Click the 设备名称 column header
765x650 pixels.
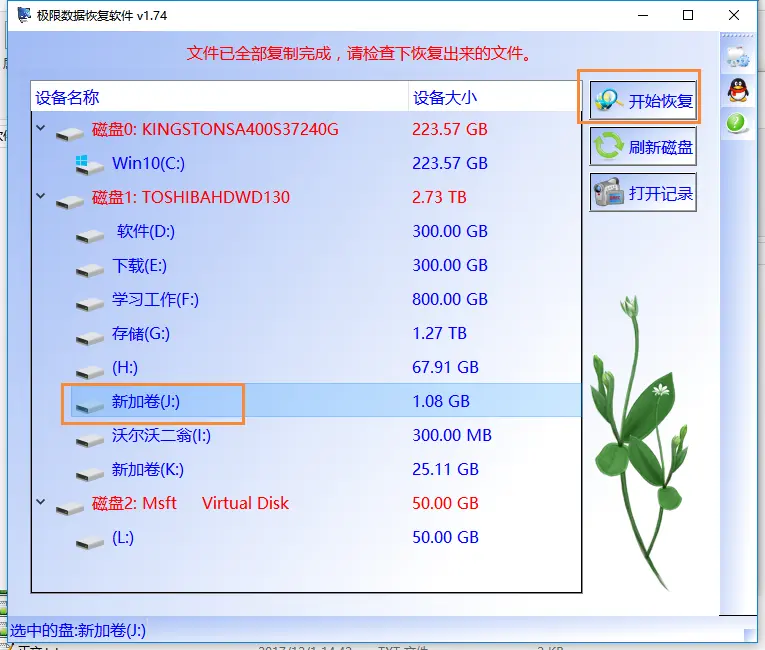pos(220,97)
